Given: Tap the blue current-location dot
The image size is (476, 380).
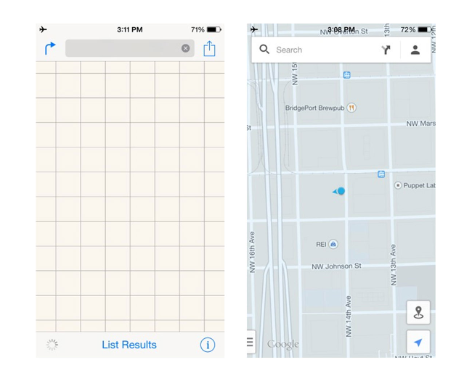Looking at the screenshot, I should (x=341, y=191).
